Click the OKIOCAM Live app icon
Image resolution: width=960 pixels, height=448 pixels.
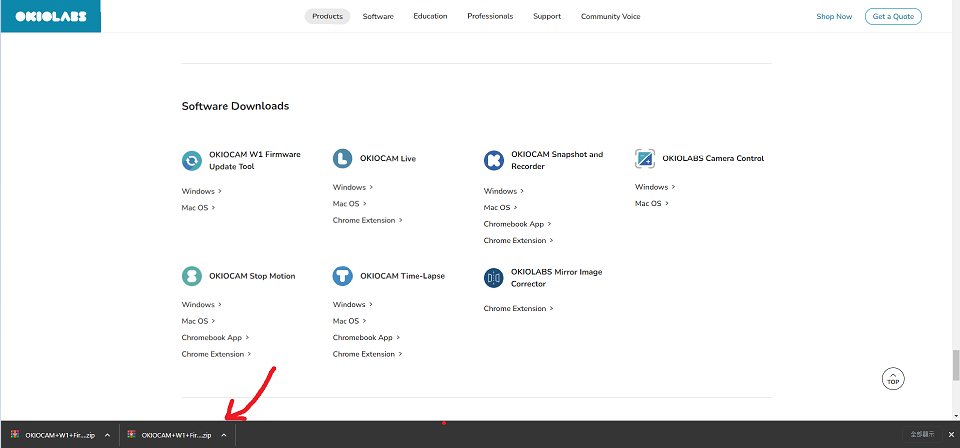[x=343, y=159]
